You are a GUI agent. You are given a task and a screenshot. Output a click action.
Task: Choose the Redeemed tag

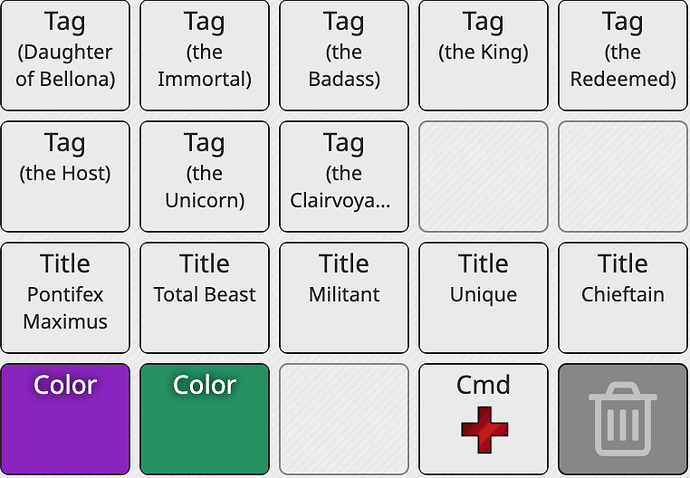(x=623, y=55)
